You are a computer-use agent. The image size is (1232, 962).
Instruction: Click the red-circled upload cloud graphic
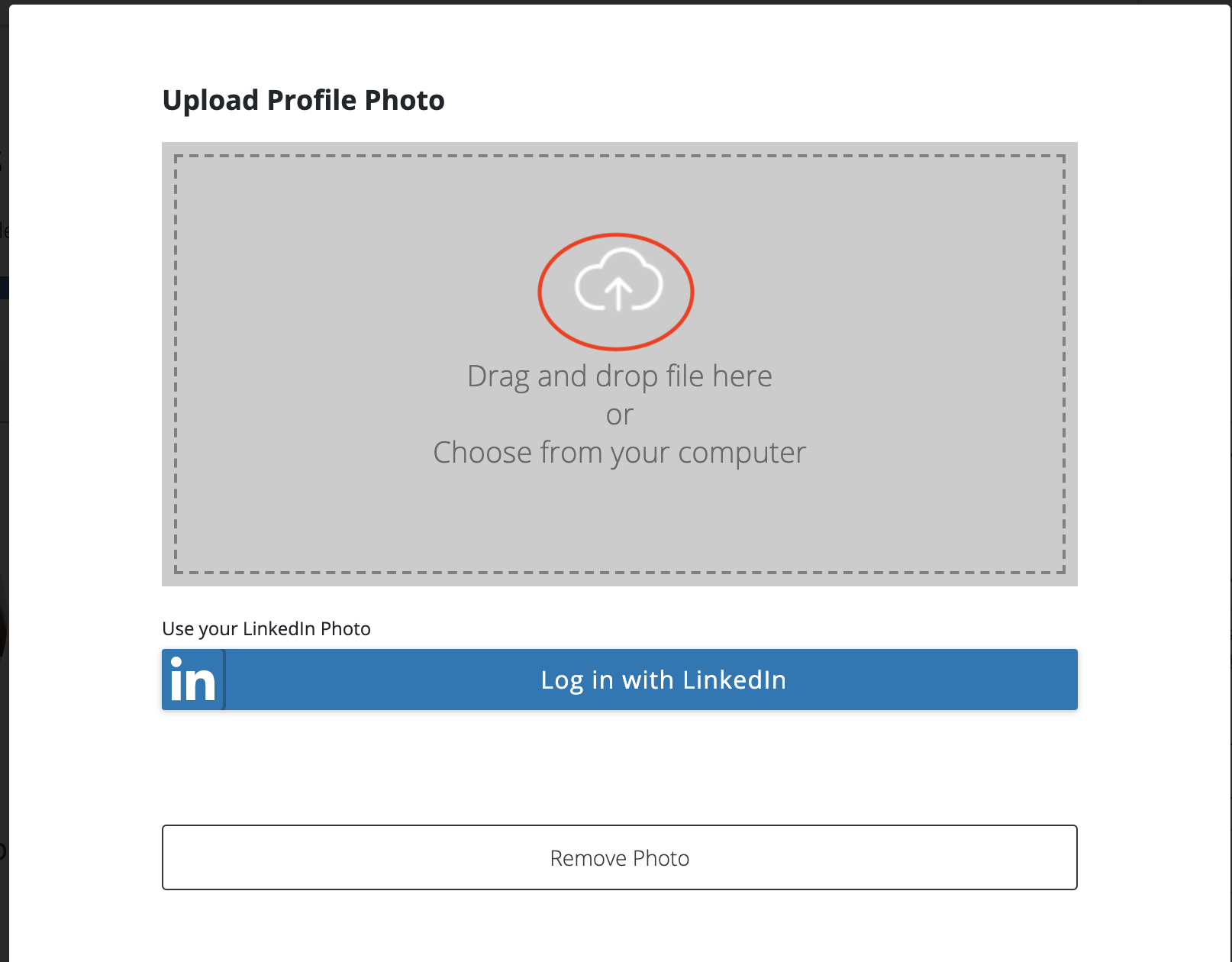[616, 292]
